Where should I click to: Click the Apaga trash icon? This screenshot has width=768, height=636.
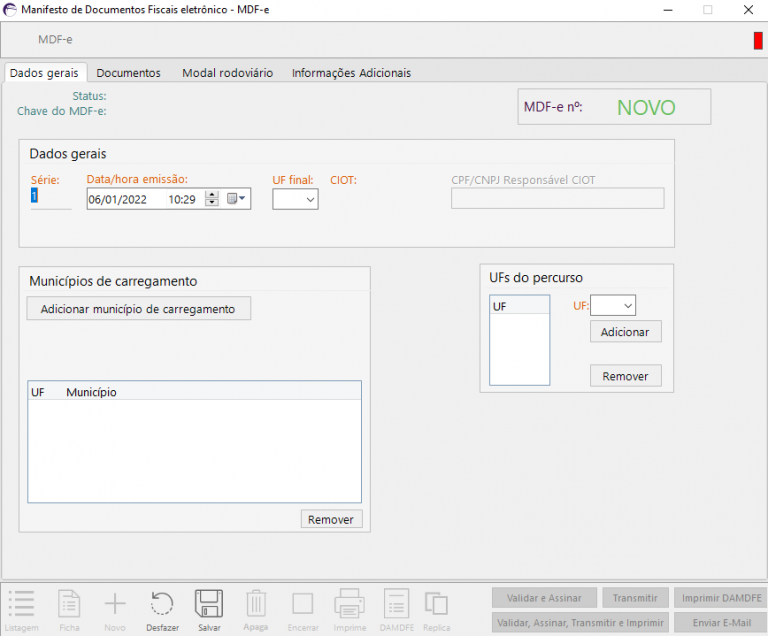point(256,604)
